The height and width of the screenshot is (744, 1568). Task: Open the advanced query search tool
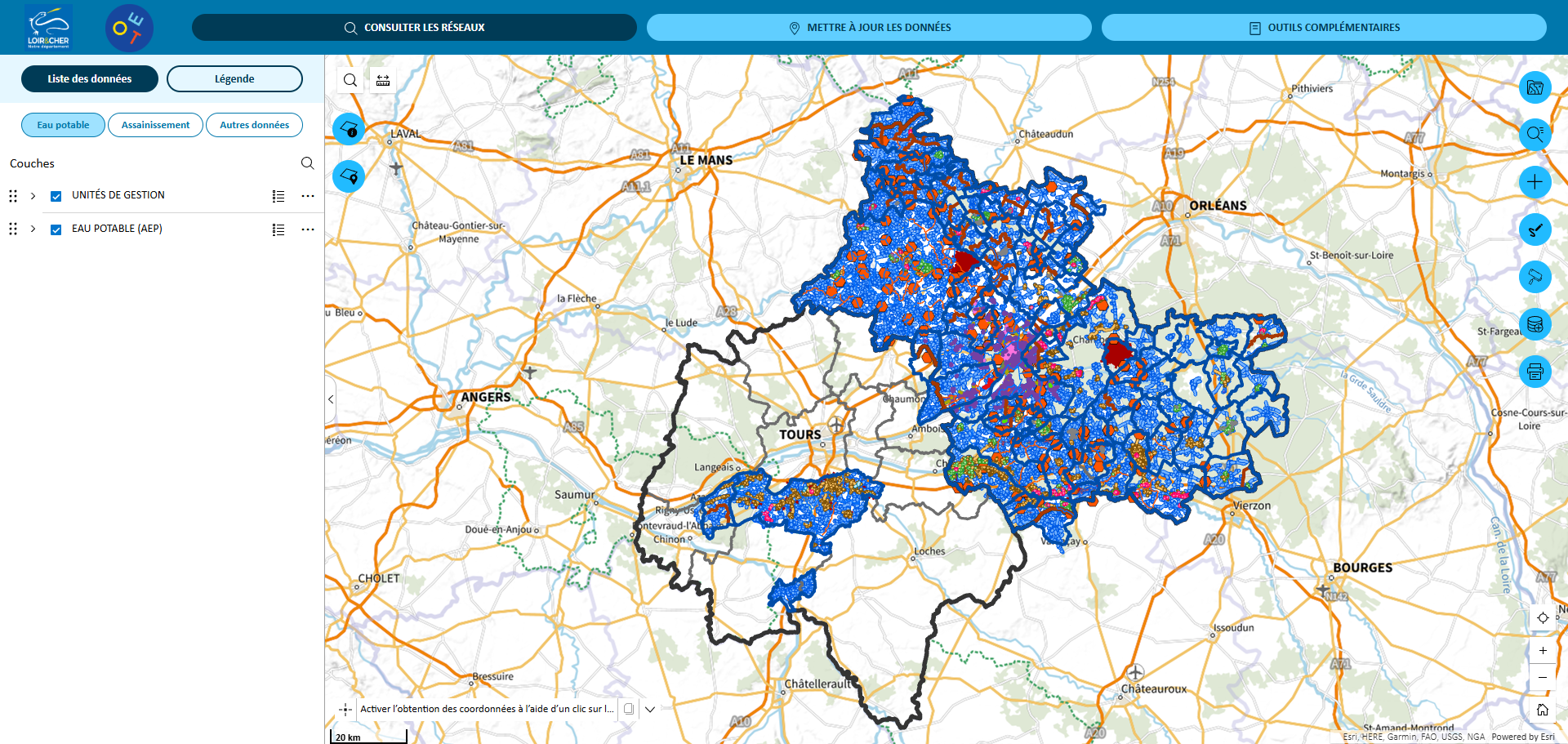pyautogui.click(x=1535, y=134)
